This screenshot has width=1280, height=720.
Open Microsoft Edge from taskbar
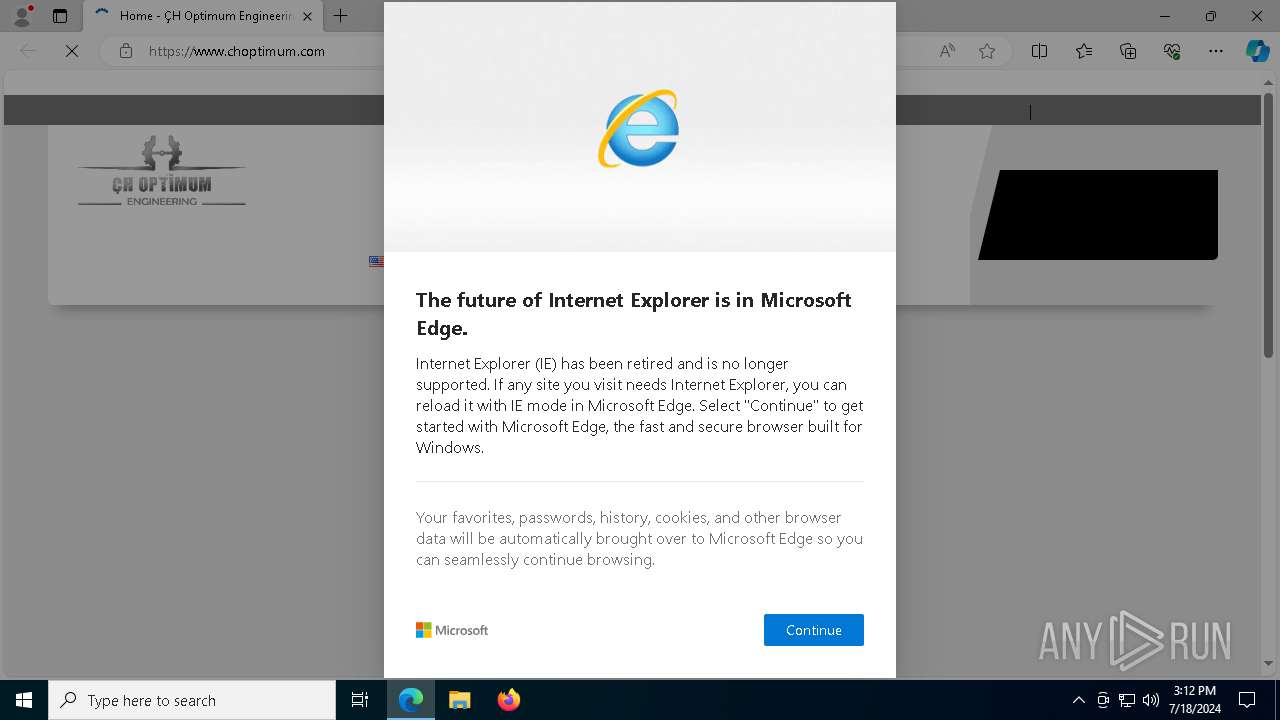coord(411,700)
